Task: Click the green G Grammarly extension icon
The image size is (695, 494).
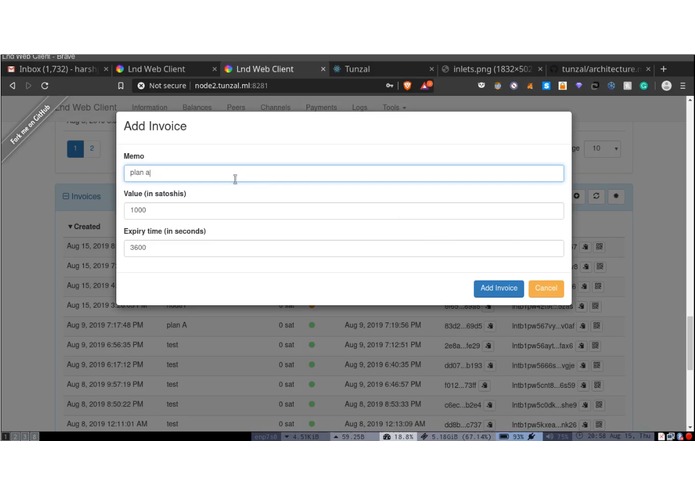Action: (x=644, y=86)
